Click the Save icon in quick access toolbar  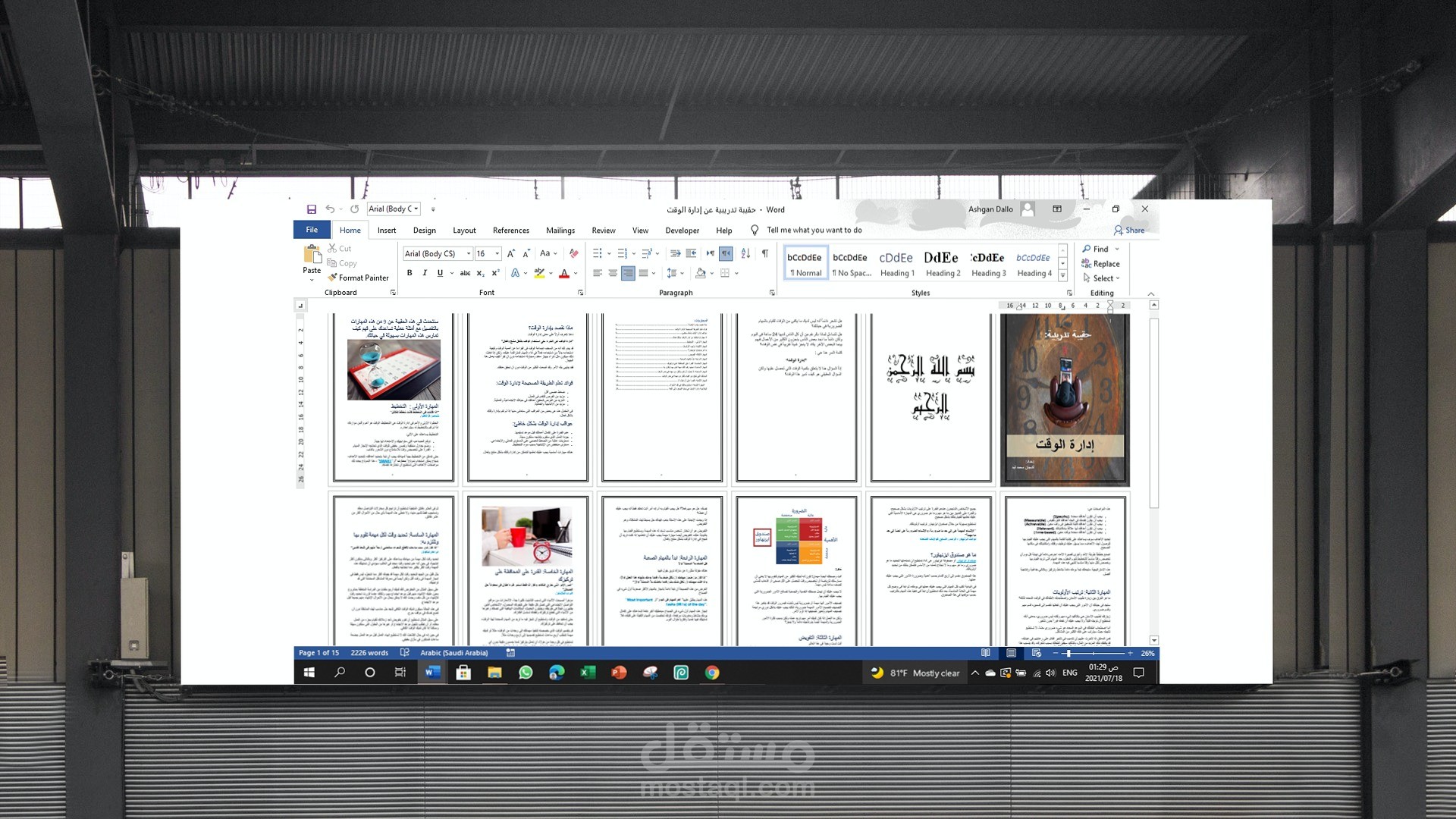point(311,209)
